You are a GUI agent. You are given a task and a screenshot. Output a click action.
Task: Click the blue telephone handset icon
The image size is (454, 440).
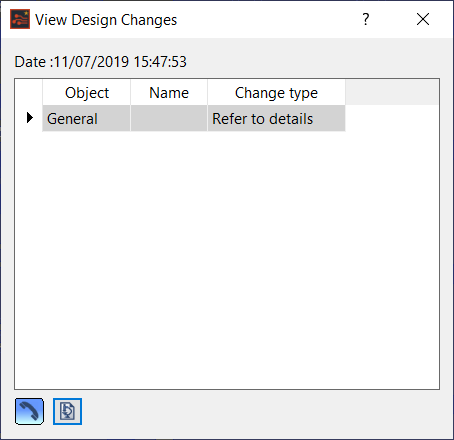pyautogui.click(x=29, y=411)
